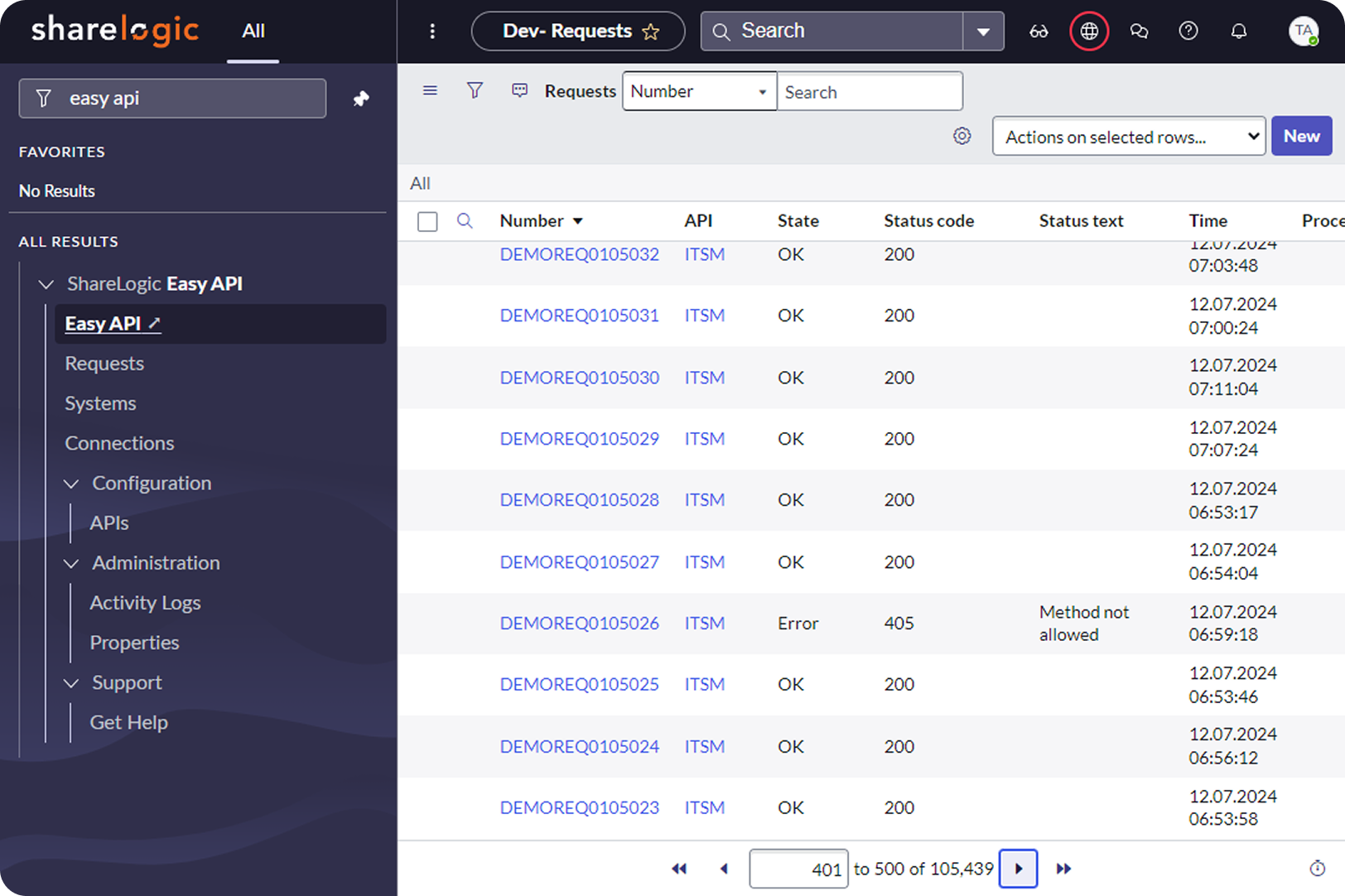Click the navigator filter funnel icon
Screen dimensions: 1345x896
(44, 99)
